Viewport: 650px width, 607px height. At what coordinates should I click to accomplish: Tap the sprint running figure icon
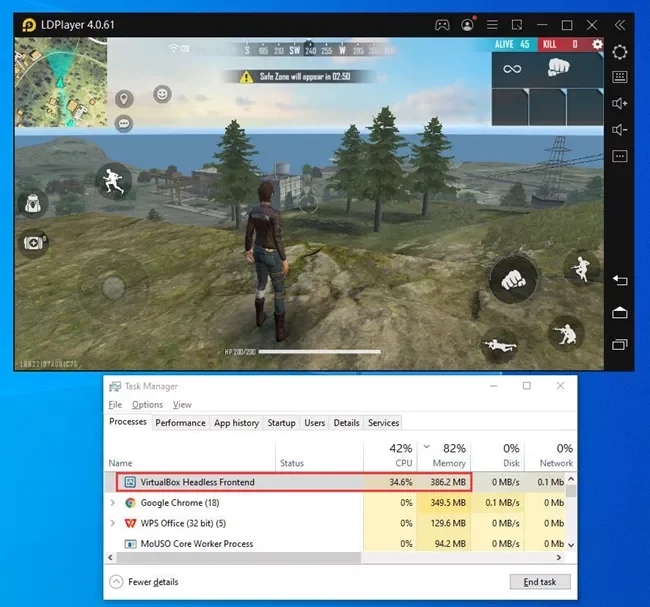(x=113, y=181)
